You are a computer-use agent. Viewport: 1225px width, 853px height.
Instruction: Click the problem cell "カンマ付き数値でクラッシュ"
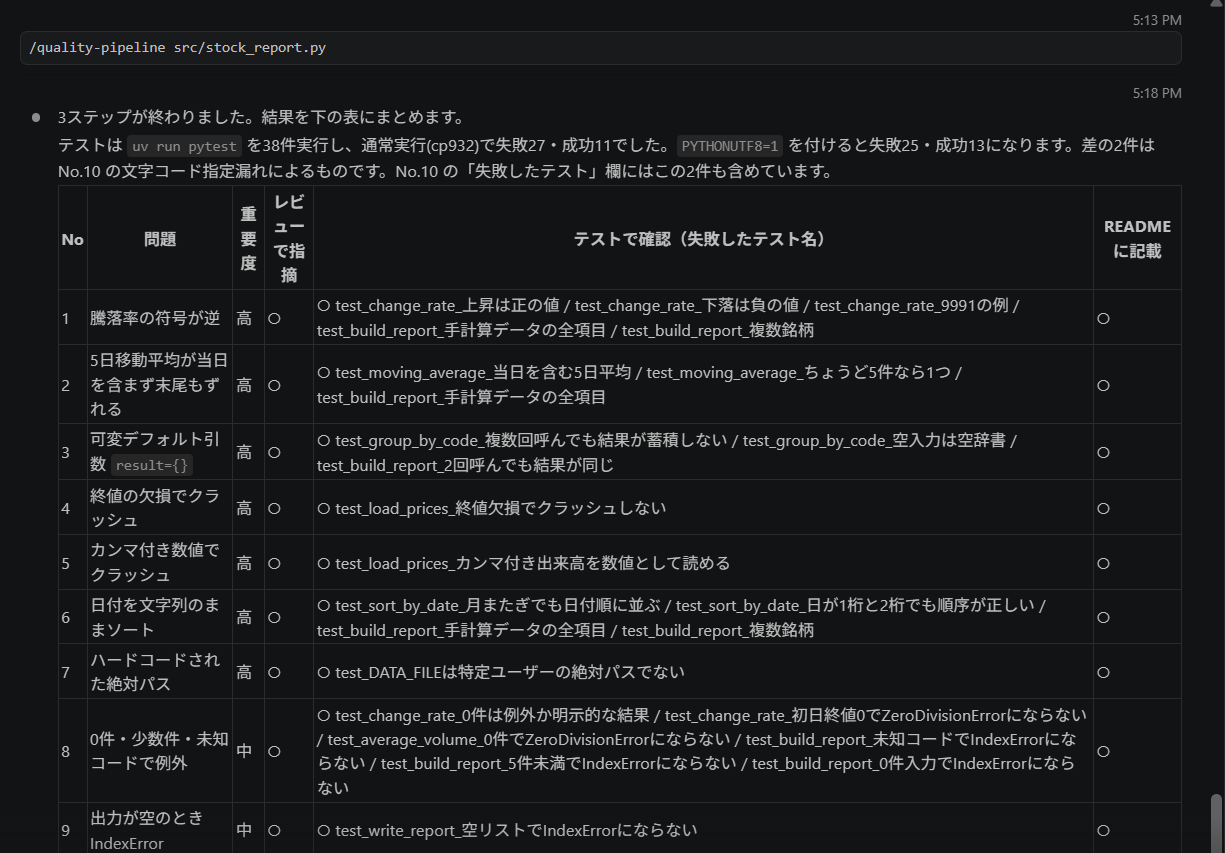(160, 563)
